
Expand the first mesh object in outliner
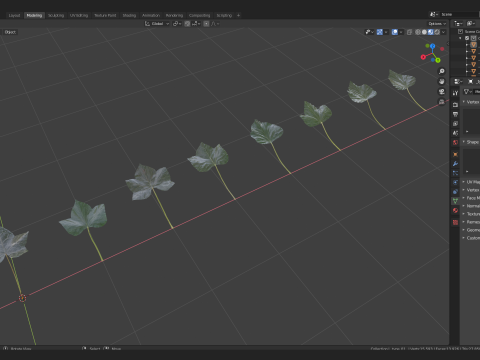click(x=467, y=45)
